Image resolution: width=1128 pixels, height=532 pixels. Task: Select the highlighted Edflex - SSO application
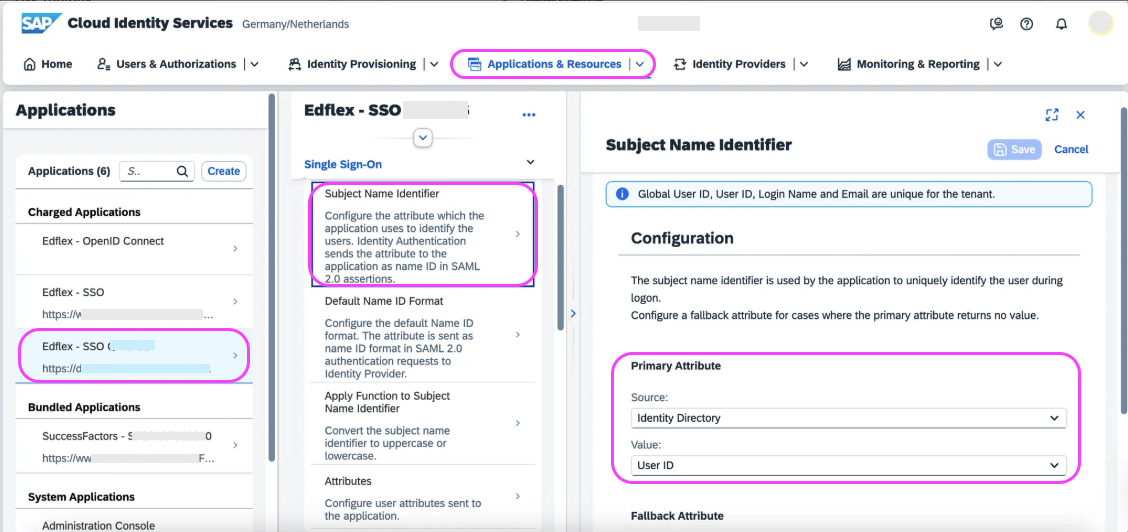(134, 355)
